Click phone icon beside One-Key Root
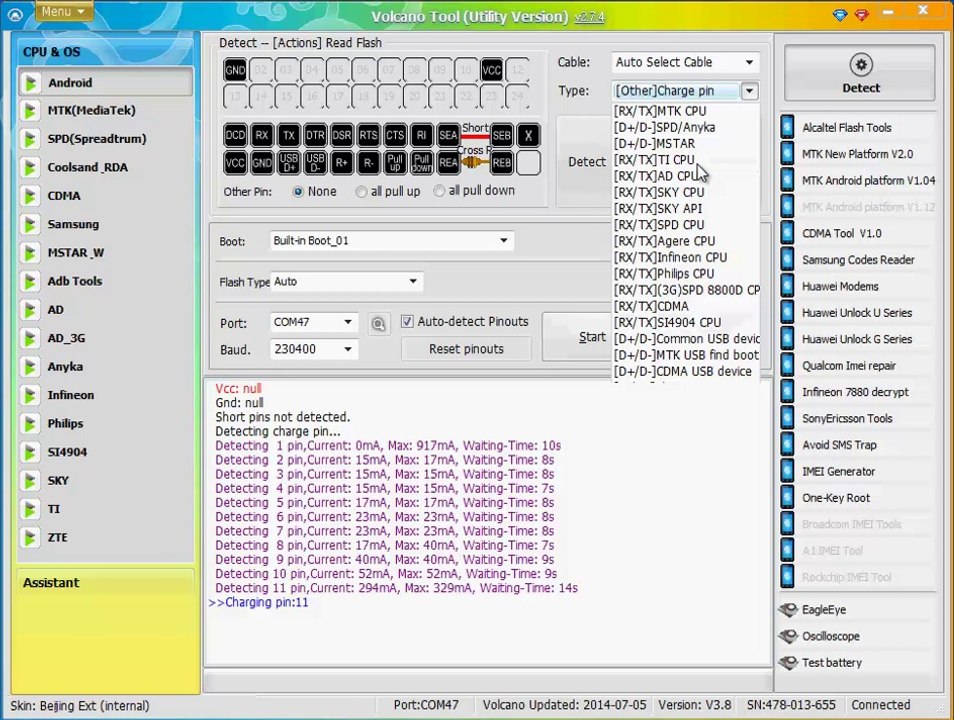Screen dimensions: 954x720 tap(787, 498)
